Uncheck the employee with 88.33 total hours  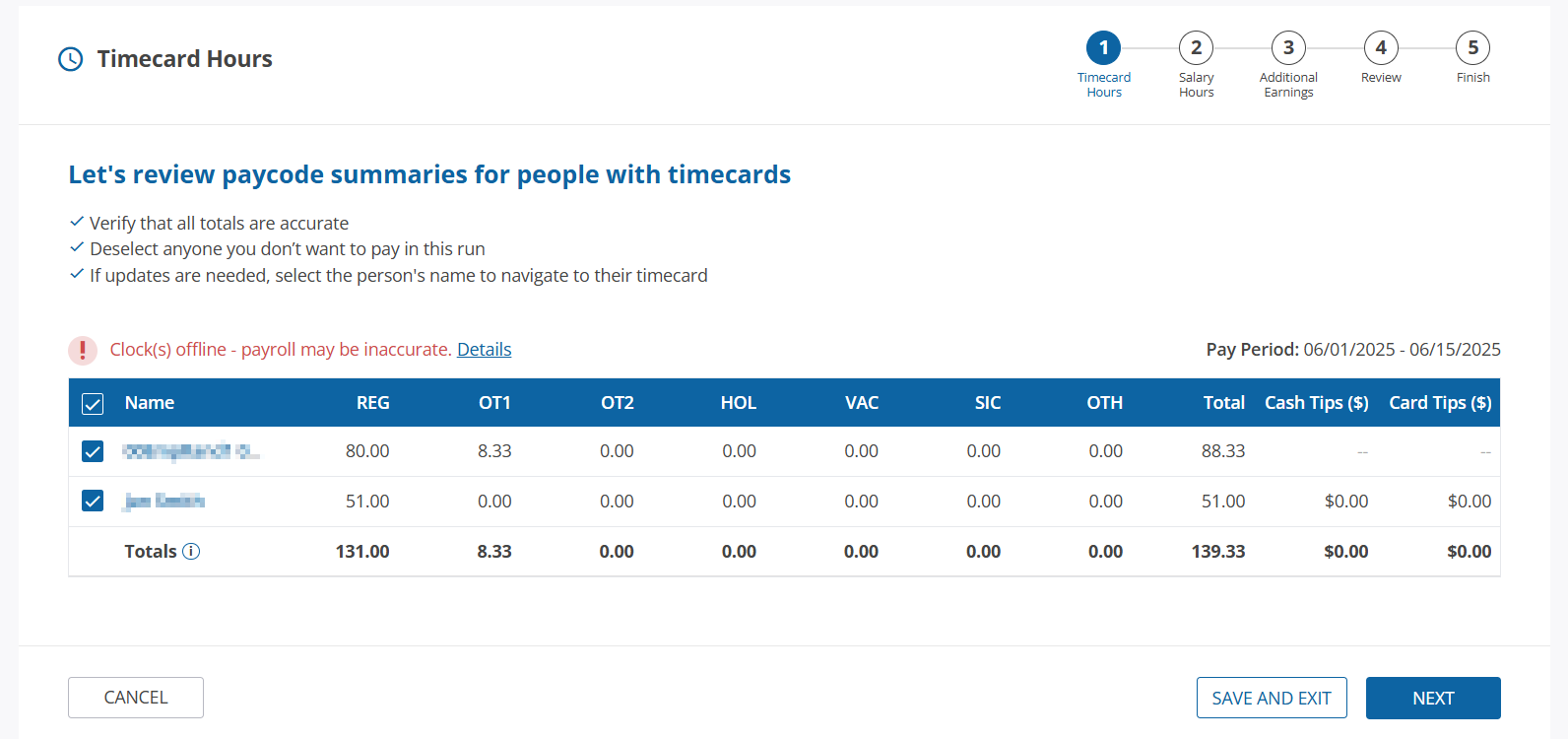click(93, 451)
